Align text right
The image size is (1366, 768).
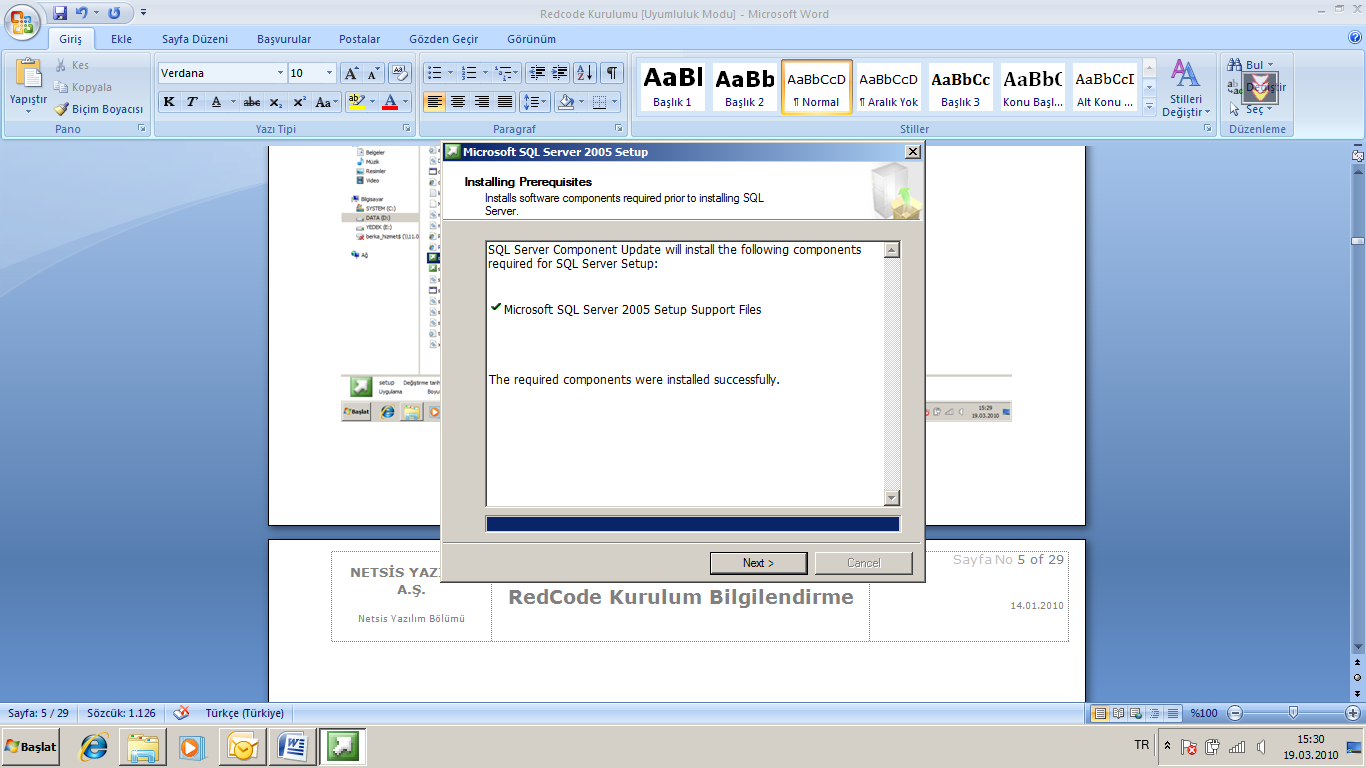pyautogui.click(x=482, y=102)
